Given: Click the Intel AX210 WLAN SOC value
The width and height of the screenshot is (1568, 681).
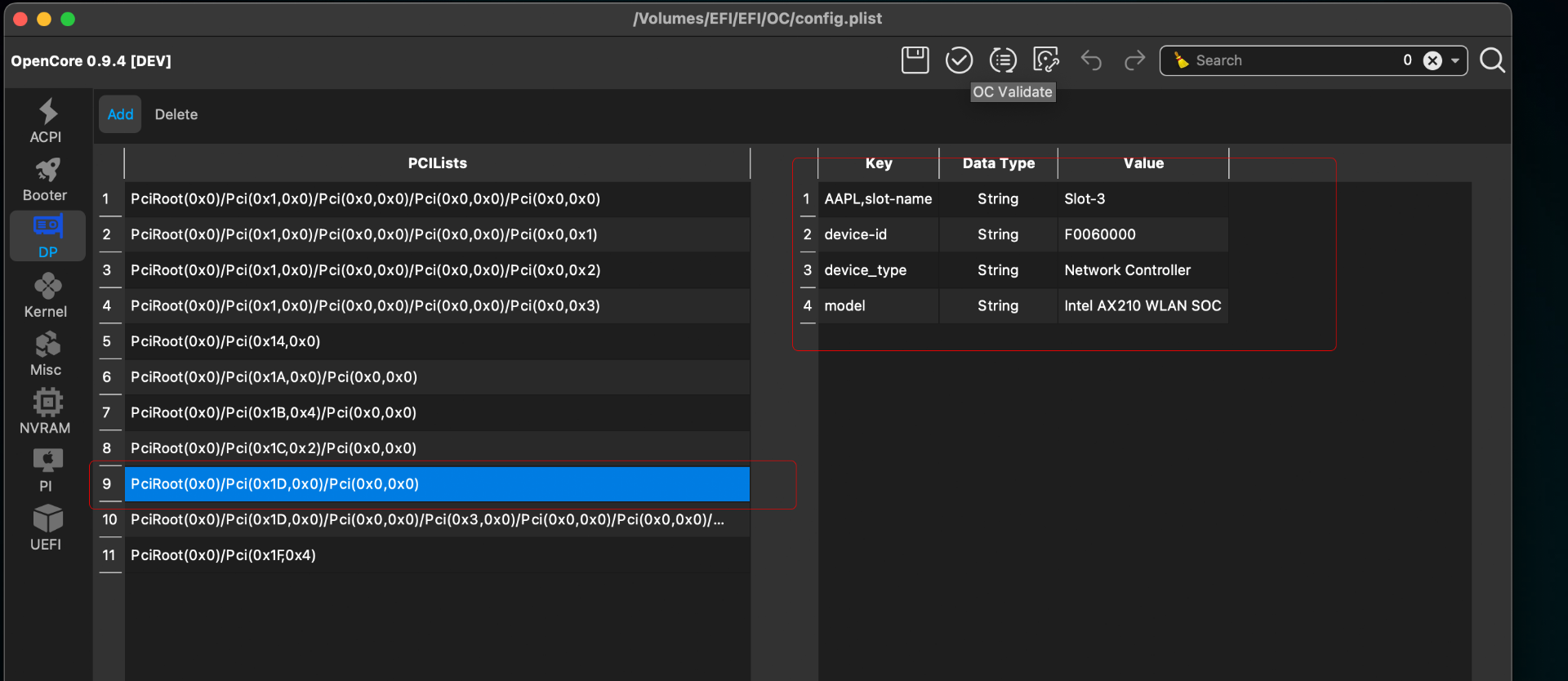Looking at the screenshot, I should pyautogui.click(x=1143, y=306).
